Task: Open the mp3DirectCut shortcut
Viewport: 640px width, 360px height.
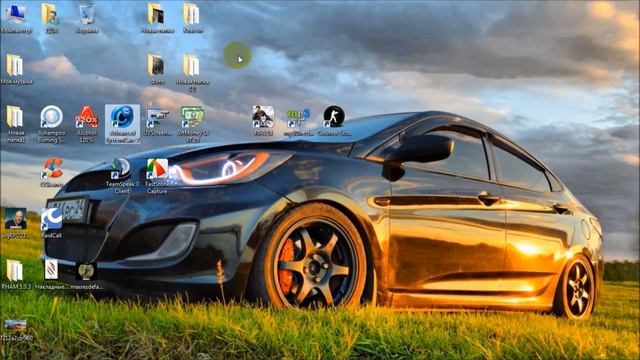Action: [298, 121]
